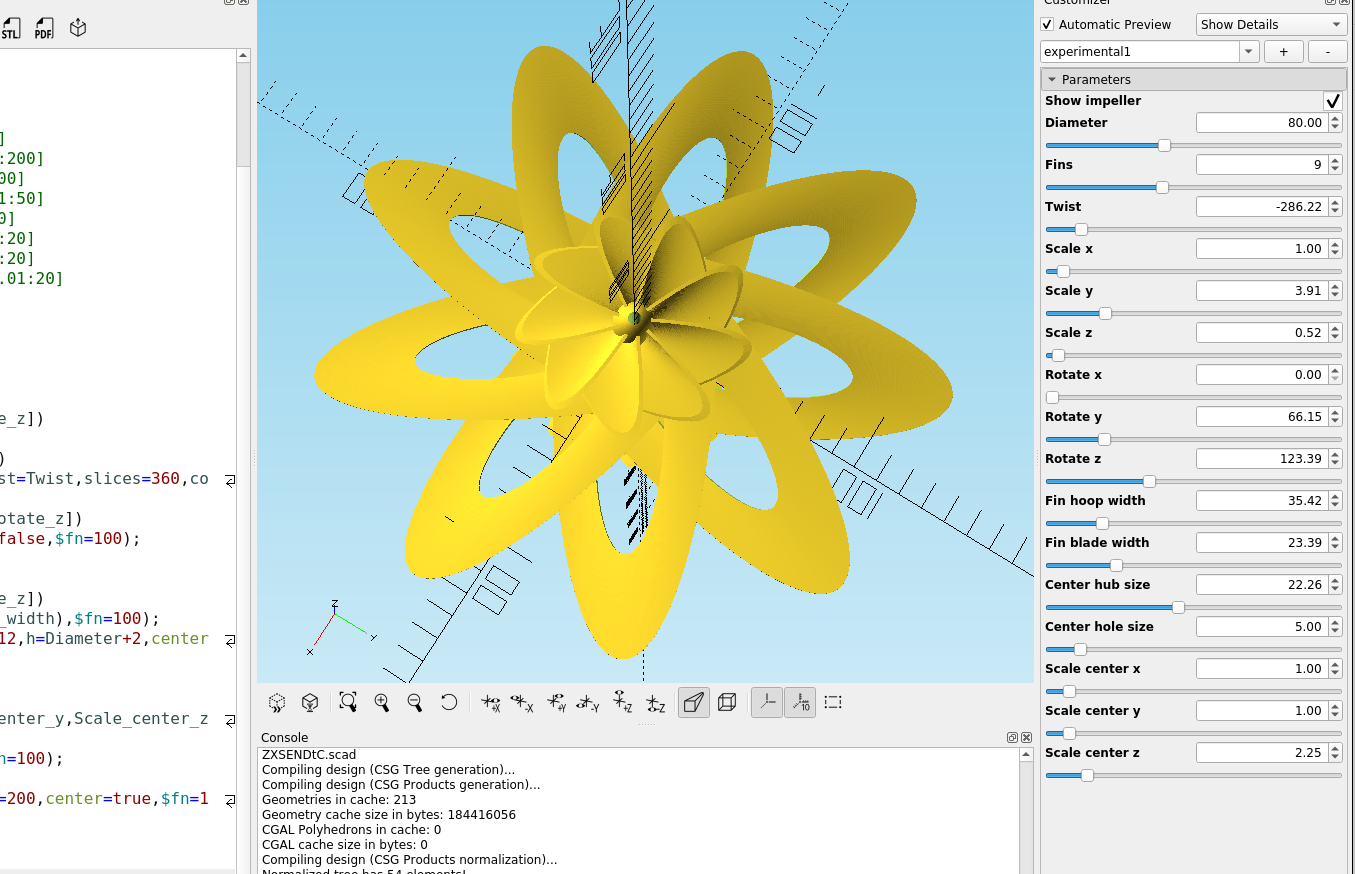Zoom in on the 3D viewport

[383, 702]
